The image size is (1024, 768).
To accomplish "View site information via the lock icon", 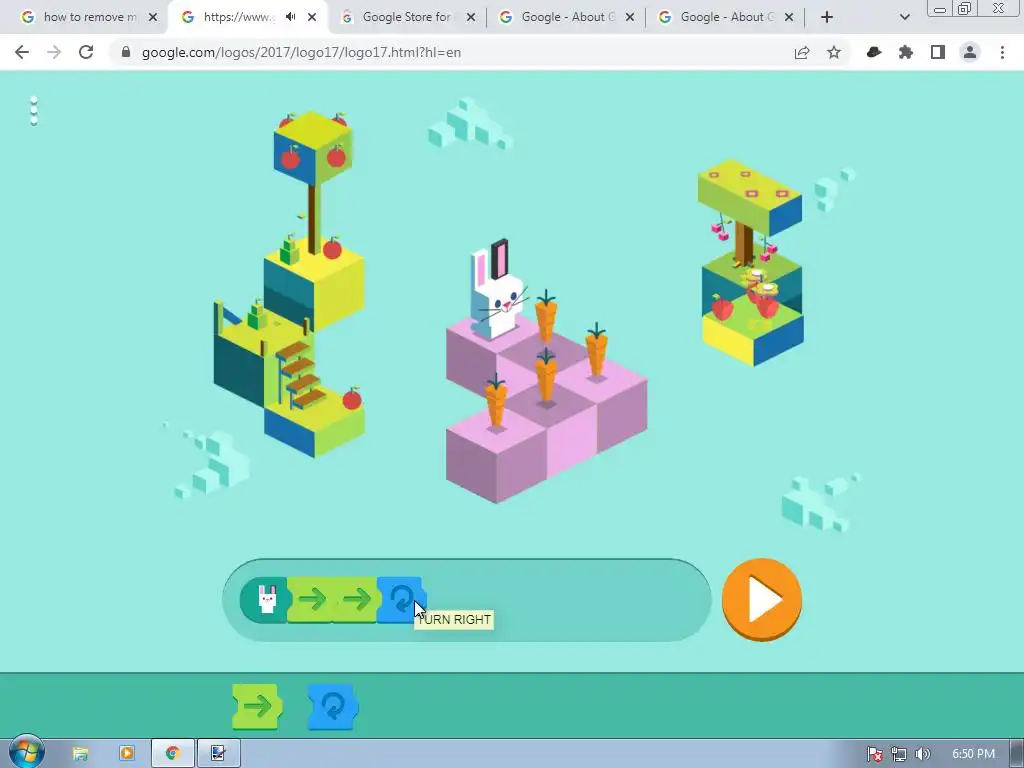I will [x=126, y=52].
